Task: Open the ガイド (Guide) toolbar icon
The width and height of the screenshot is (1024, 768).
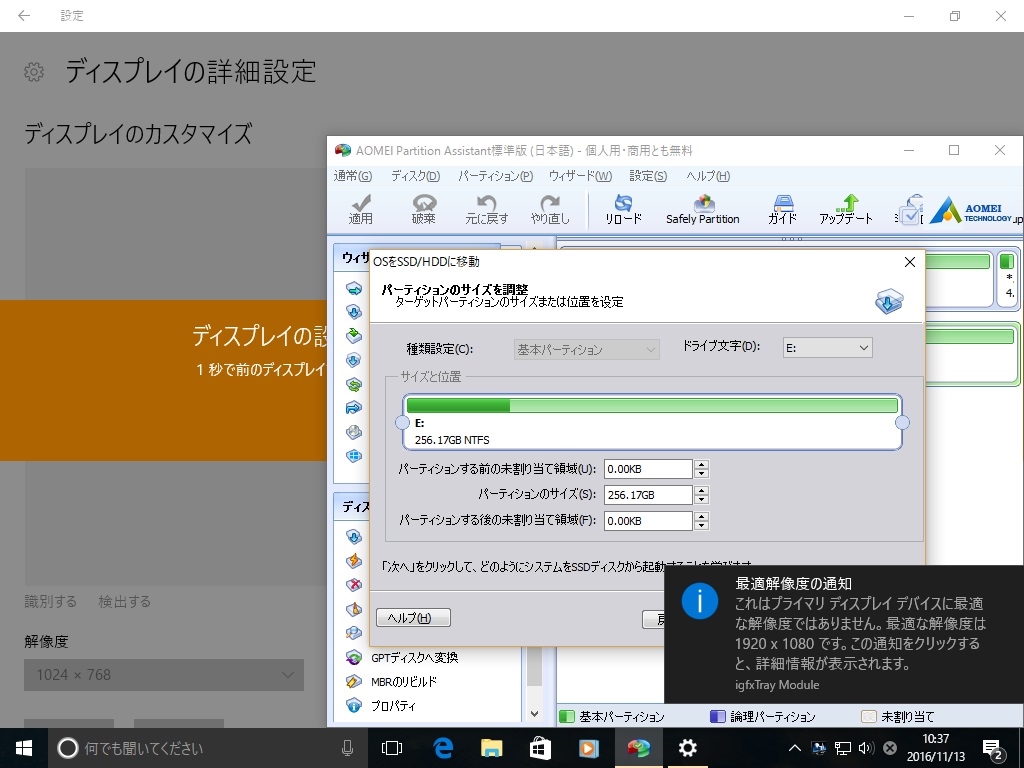Action: (x=782, y=210)
